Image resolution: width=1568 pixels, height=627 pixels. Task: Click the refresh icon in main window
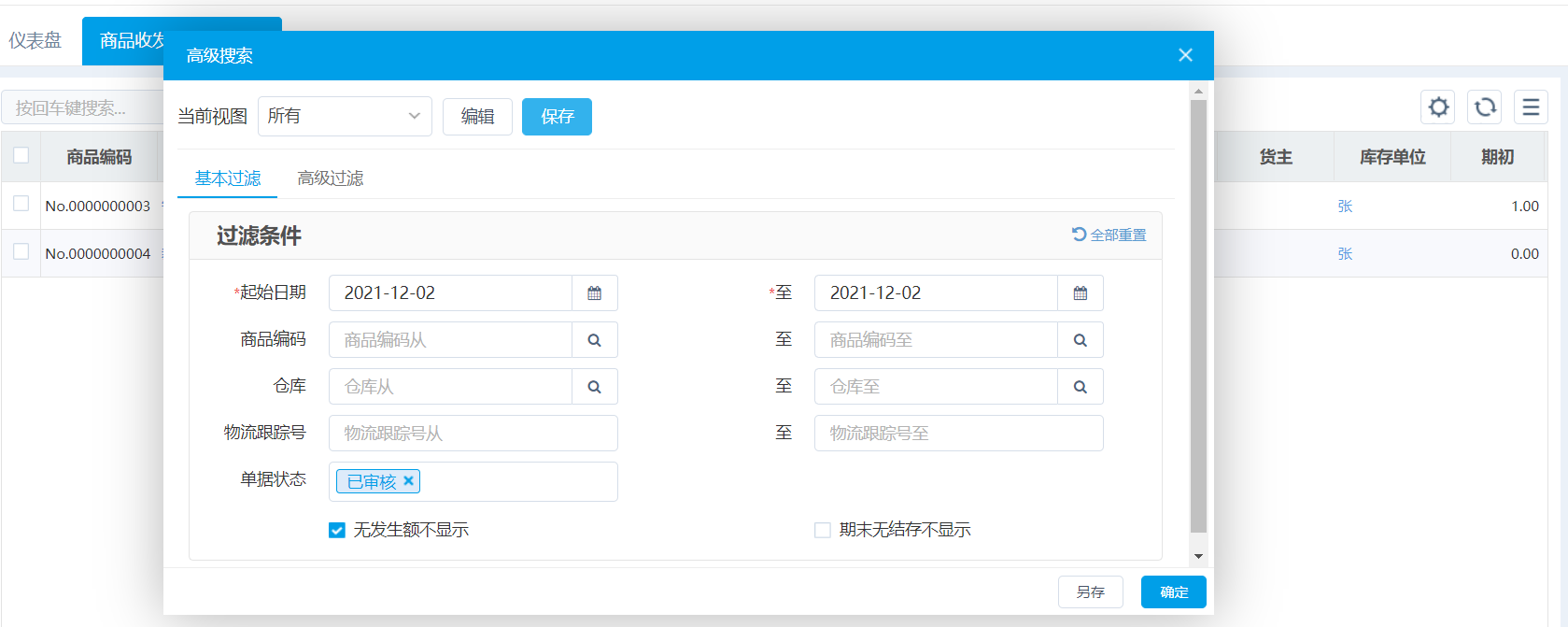click(x=1485, y=107)
